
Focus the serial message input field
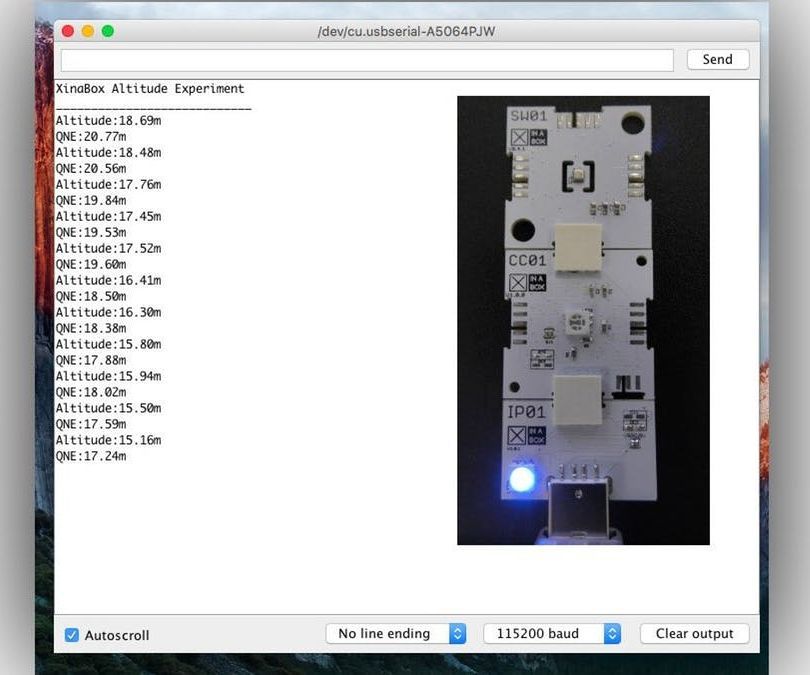click(367, 60)
